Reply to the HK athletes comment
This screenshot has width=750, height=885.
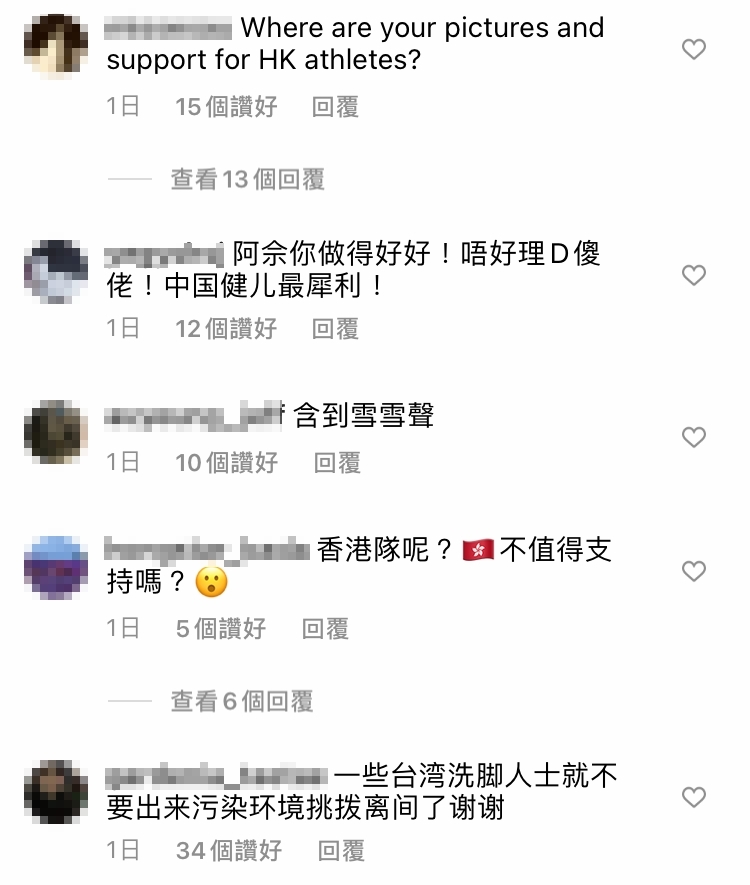(x=335, y=107)
